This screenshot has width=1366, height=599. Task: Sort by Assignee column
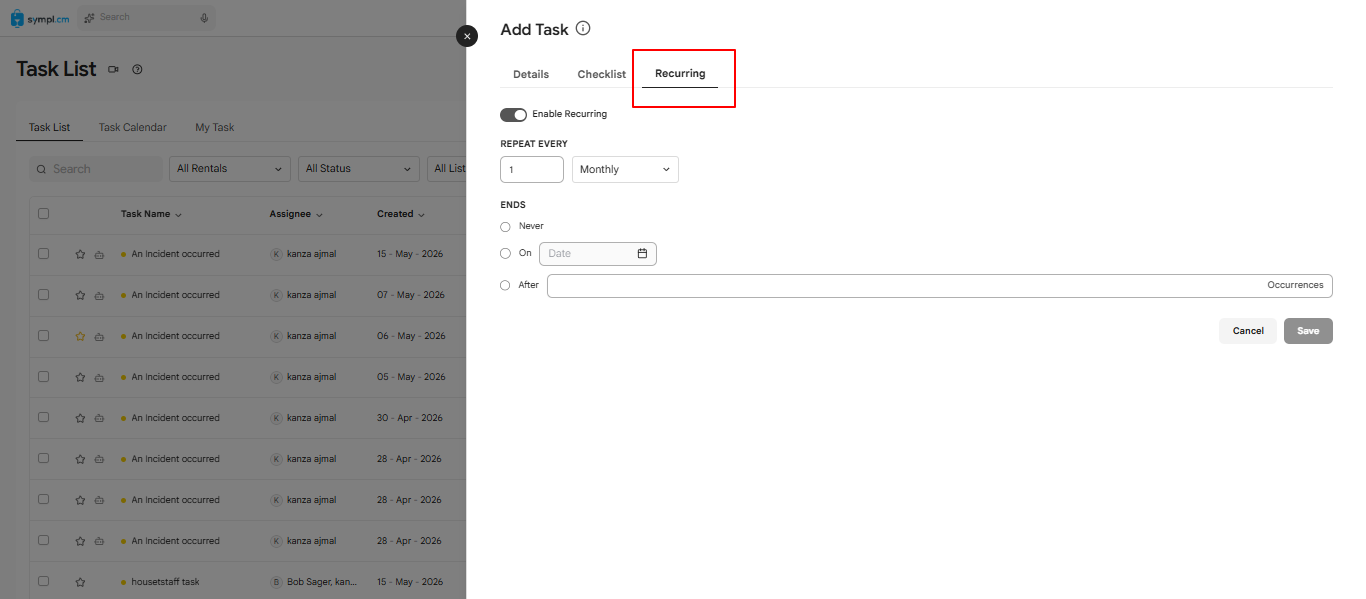297,214
